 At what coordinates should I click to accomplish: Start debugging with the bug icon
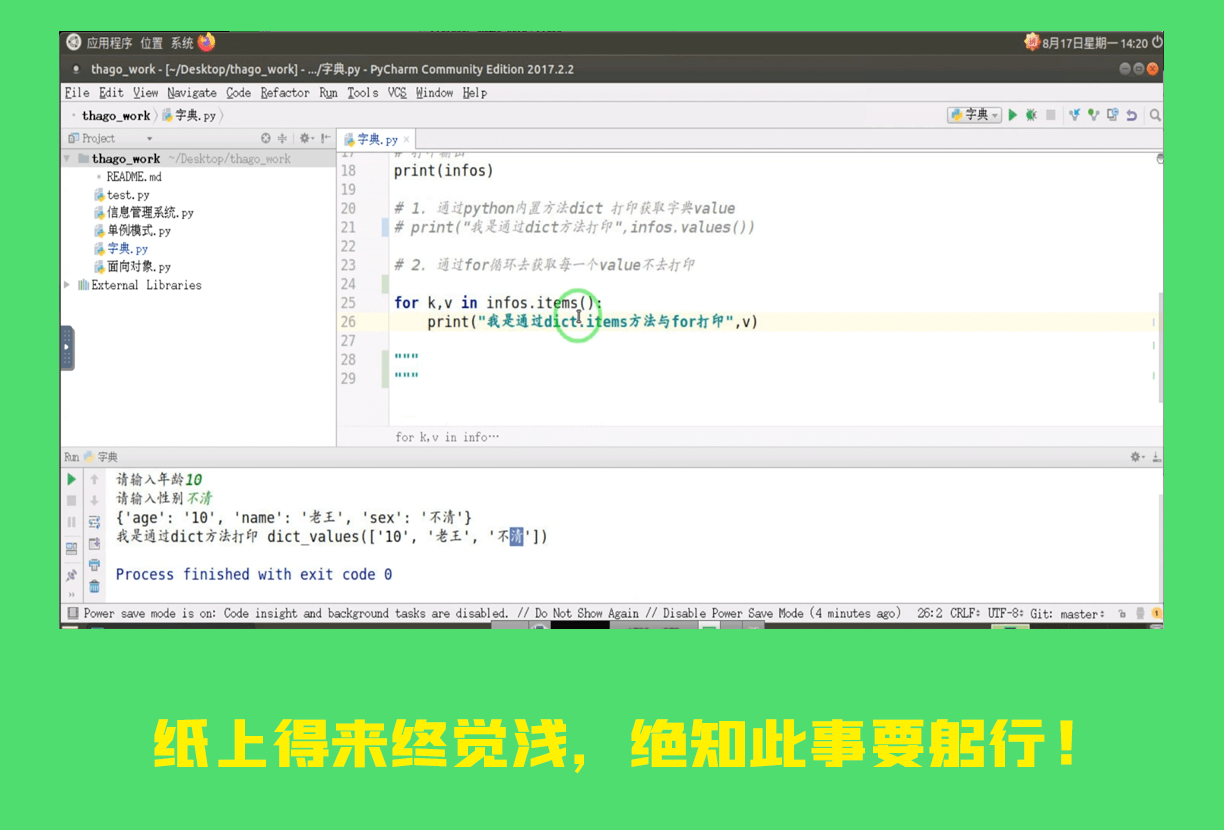(x=1031, y=115)
